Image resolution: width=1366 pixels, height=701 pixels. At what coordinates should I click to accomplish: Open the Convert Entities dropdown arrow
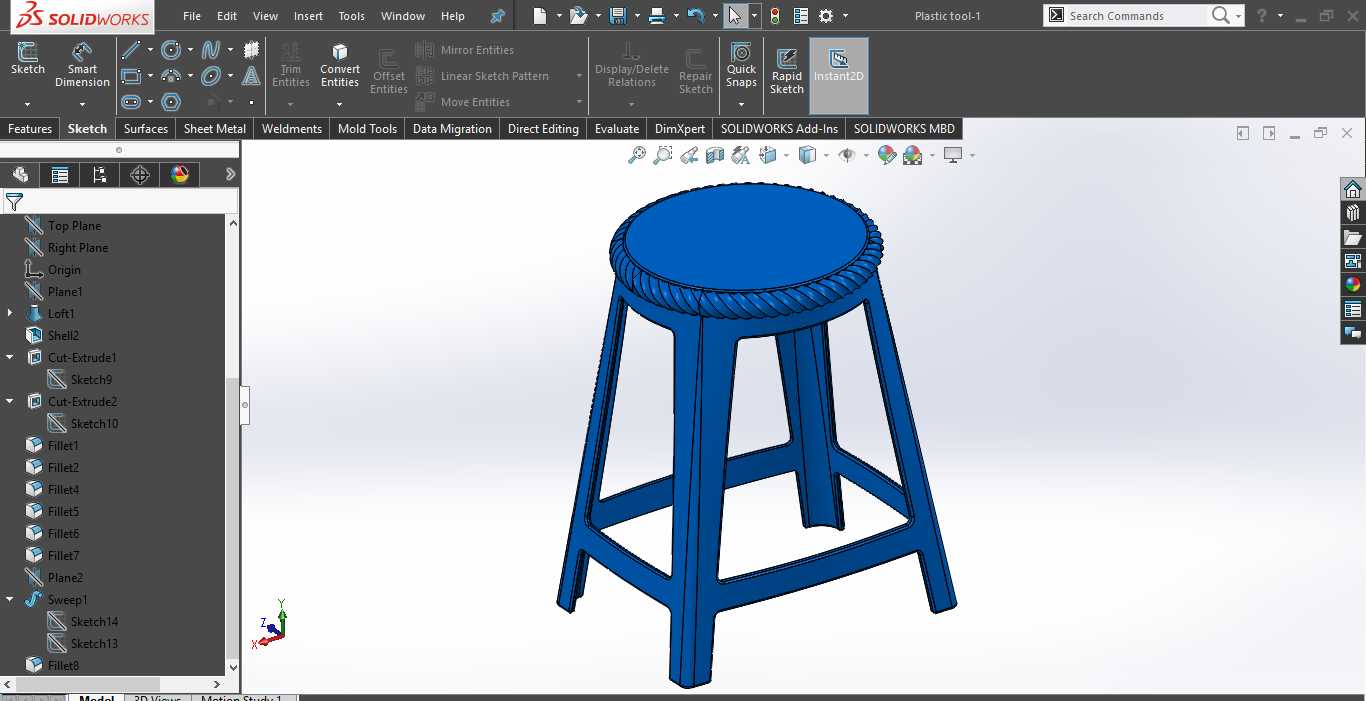click(340, 104)
